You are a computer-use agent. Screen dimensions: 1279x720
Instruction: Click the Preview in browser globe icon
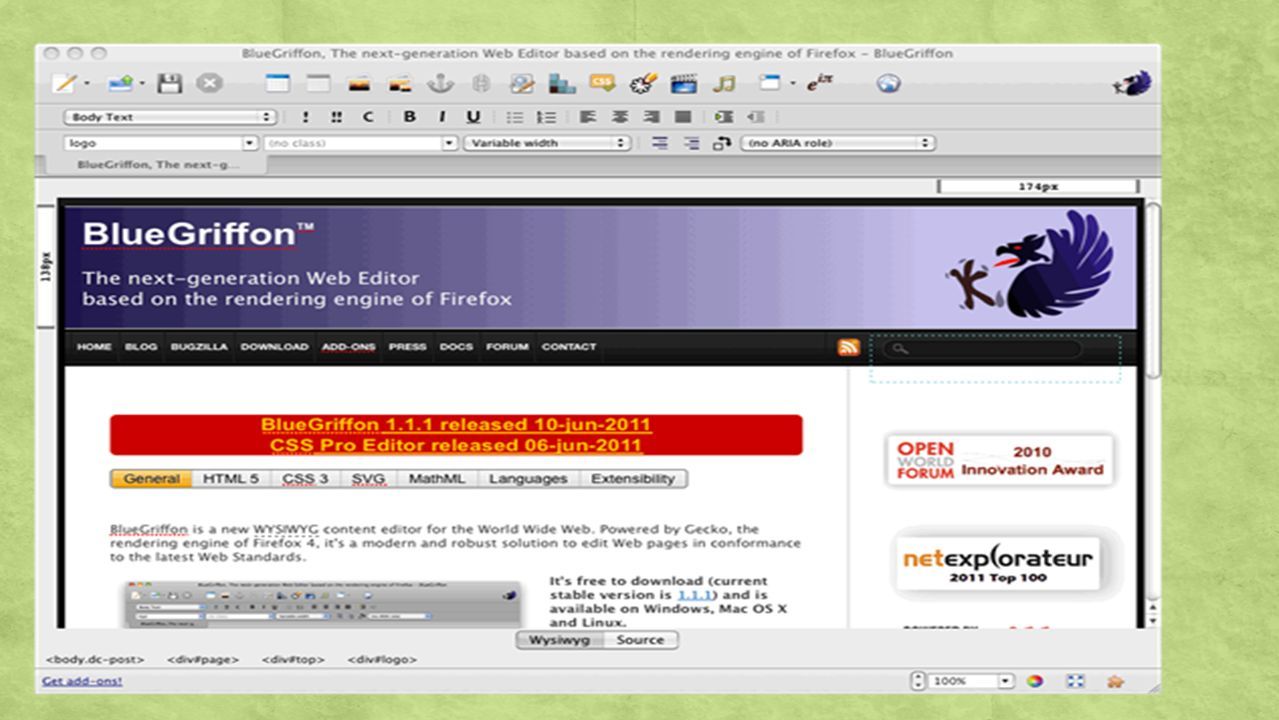(x=889, y=84)
